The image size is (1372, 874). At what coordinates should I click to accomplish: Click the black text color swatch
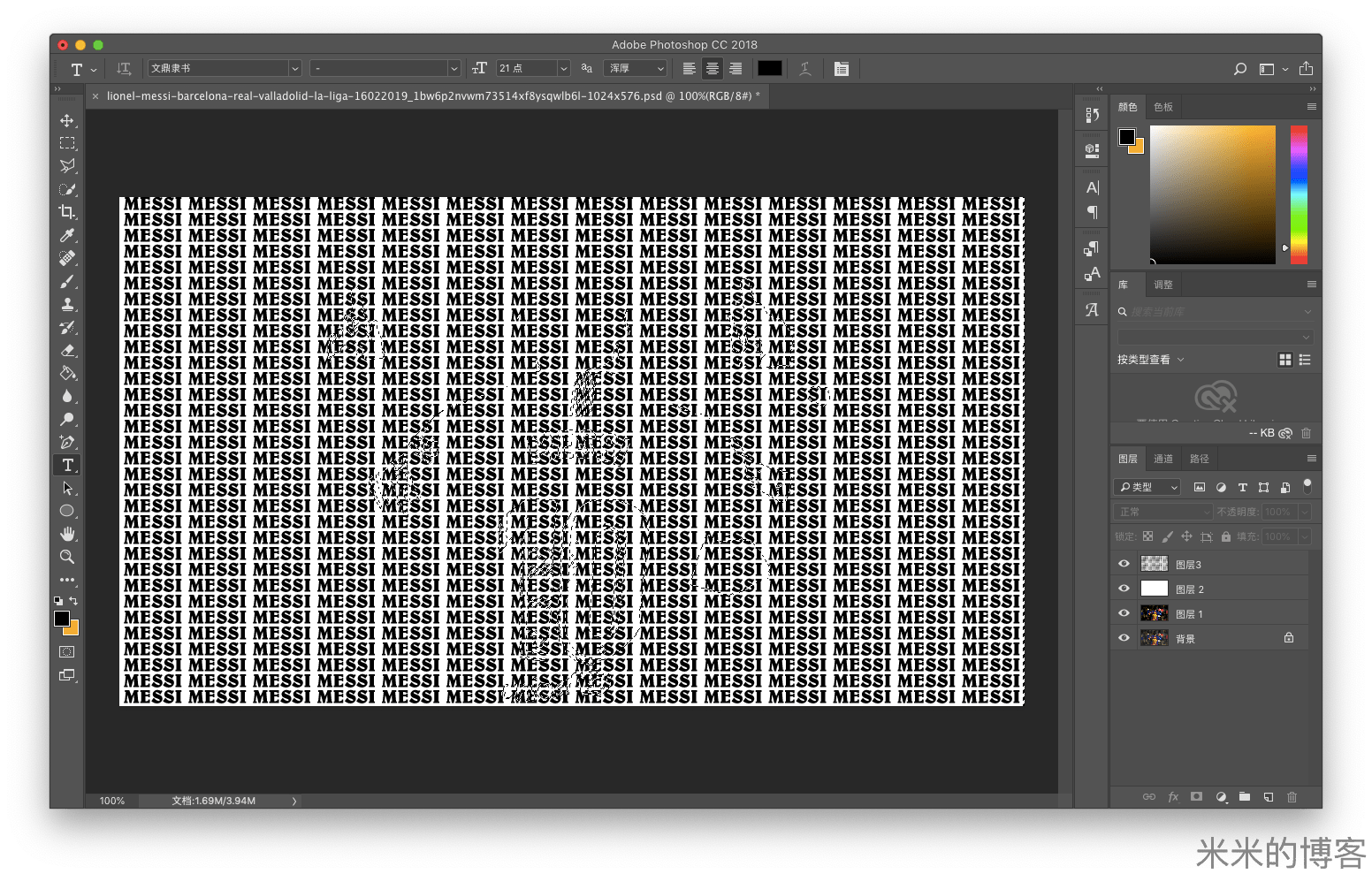pos(769,68)
